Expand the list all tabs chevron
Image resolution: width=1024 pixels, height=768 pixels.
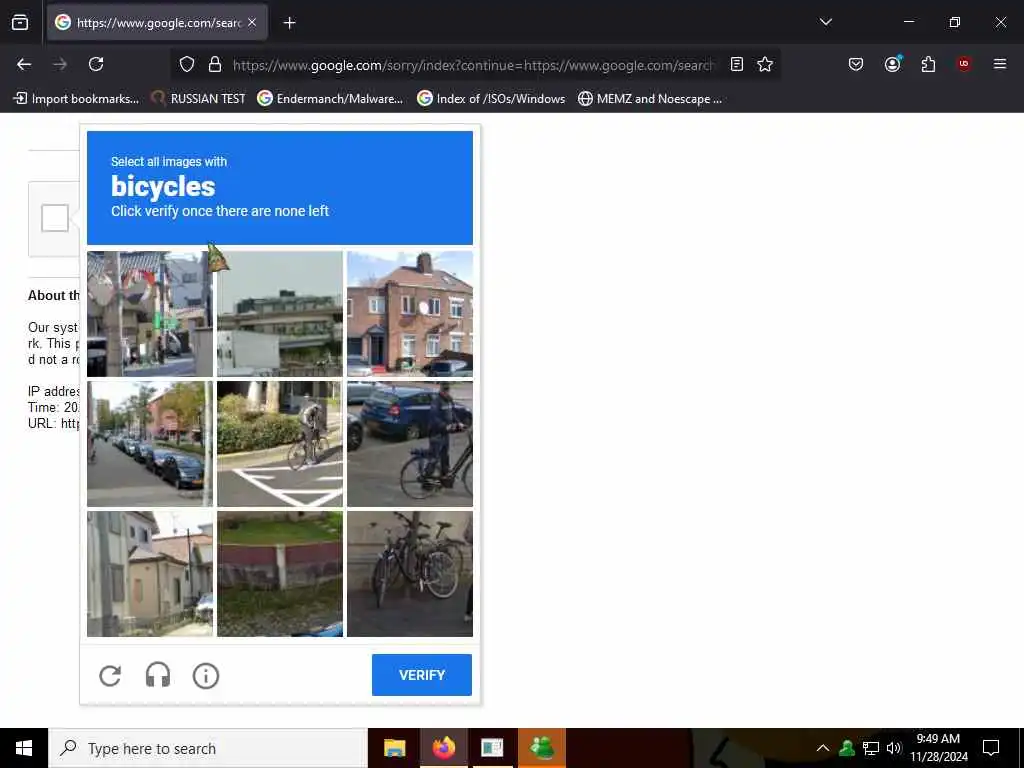tap(826, 22)
